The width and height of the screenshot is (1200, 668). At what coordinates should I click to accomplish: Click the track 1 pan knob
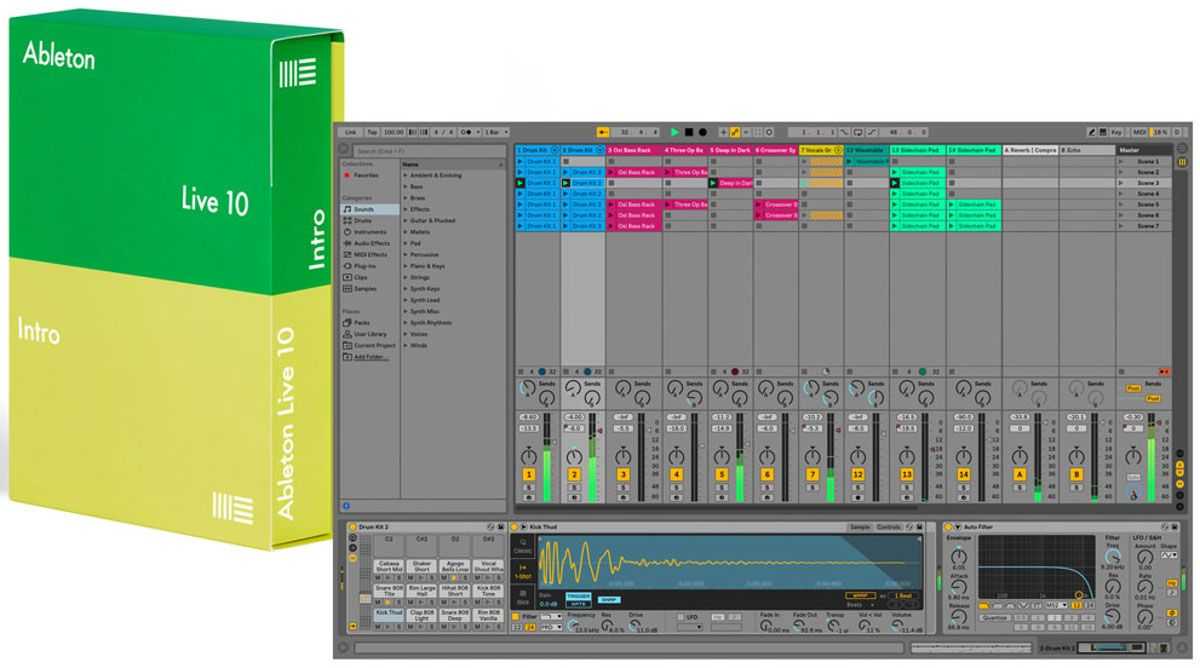529,455
